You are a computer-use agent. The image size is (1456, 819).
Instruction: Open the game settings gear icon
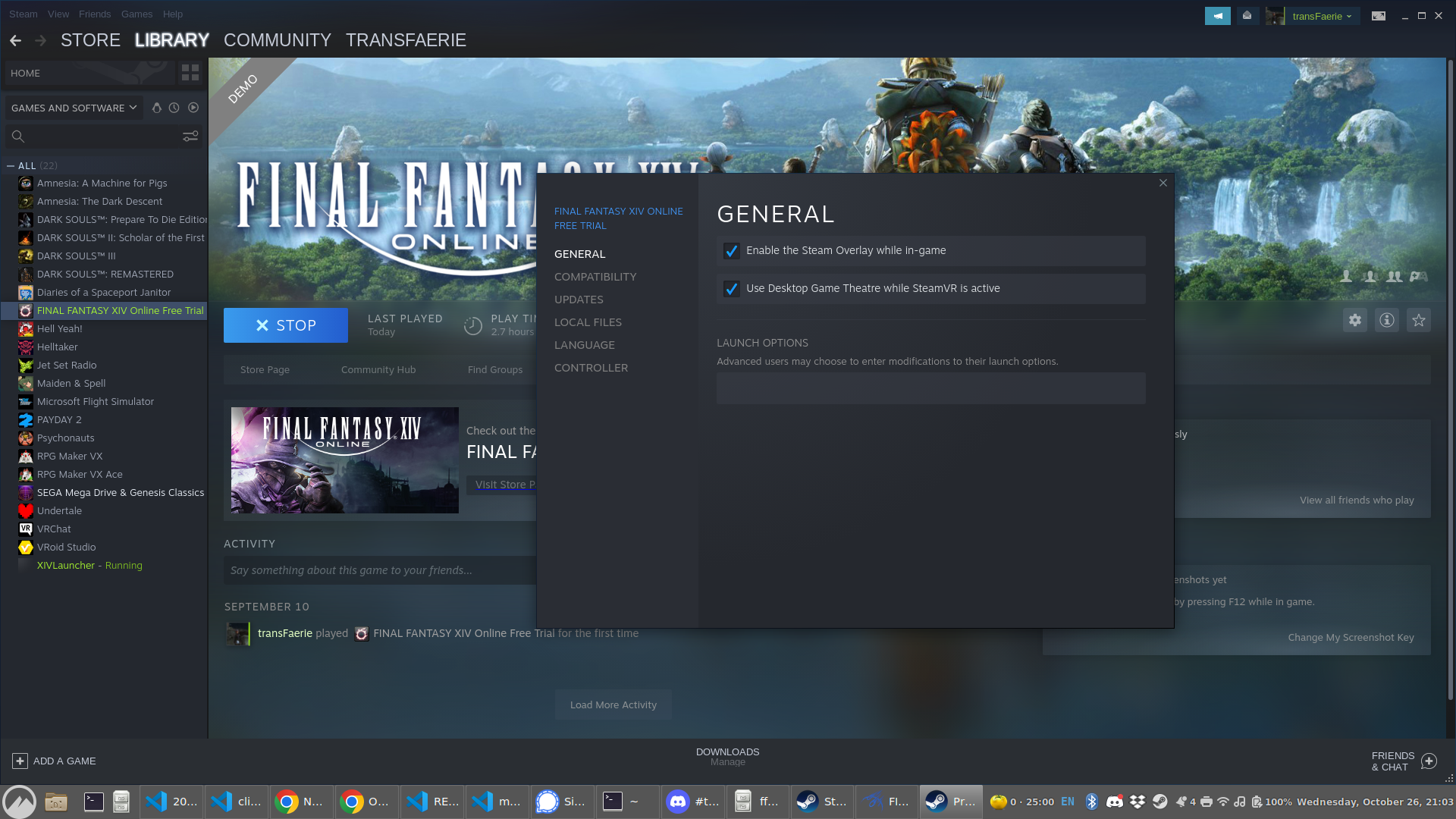point(1355,320)
